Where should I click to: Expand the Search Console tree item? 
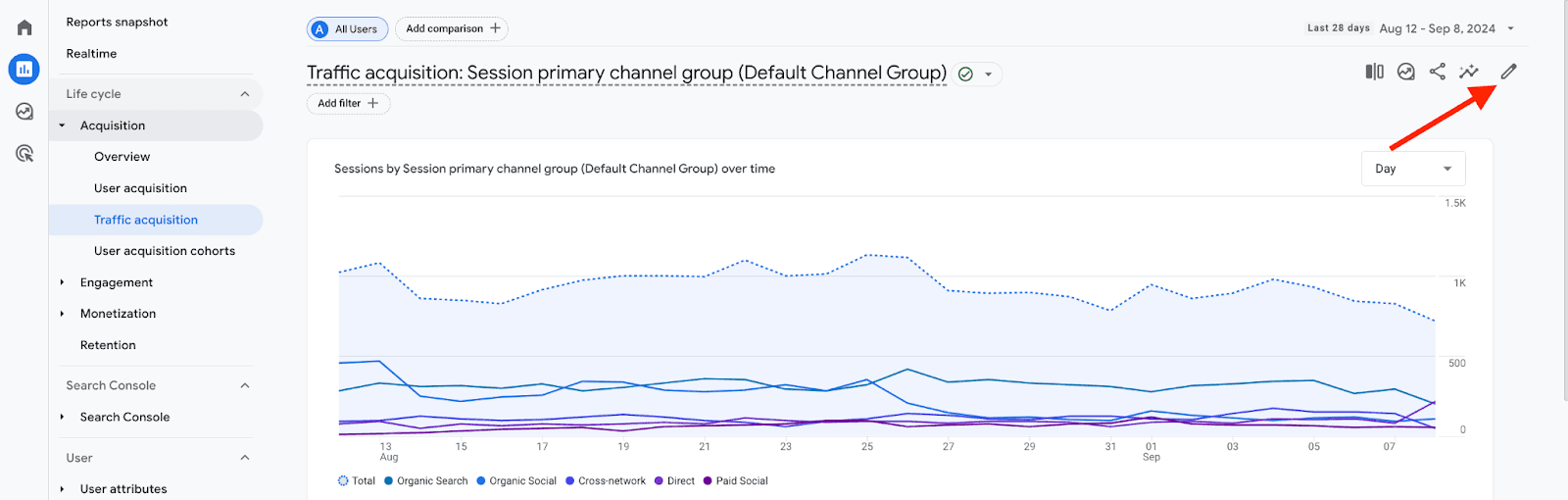point(62,417)
